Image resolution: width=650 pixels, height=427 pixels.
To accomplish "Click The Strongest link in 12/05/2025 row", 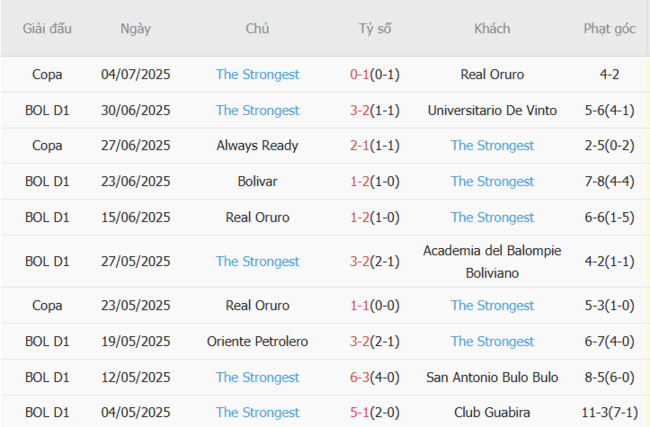I will (x=257, y=377).
